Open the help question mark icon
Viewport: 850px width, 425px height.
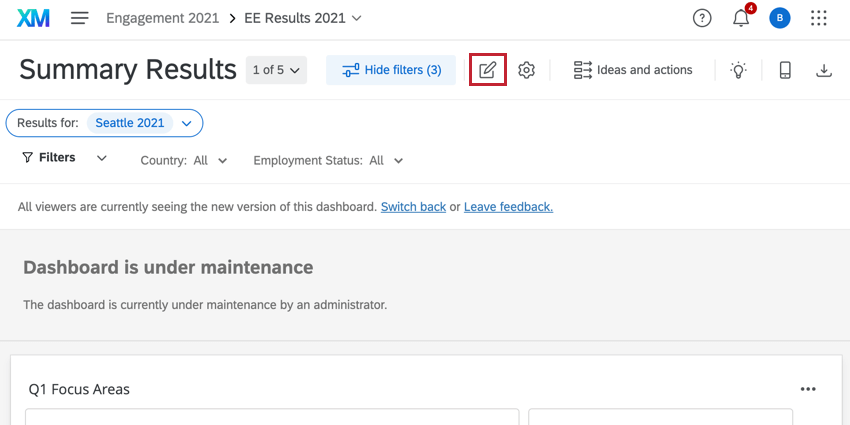pyautogui.click(x=703, y=18)
